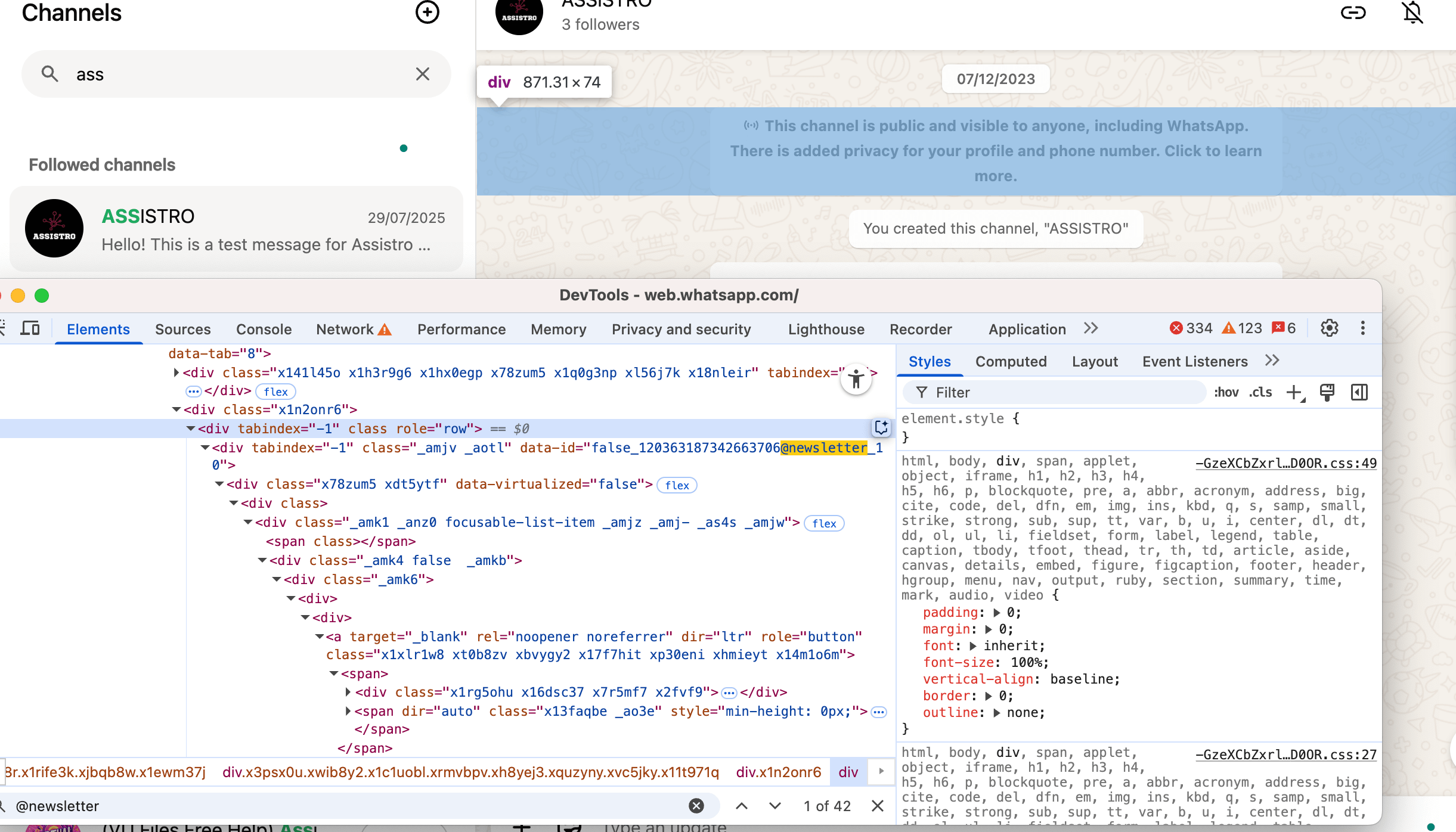Go to next search result arrow
This screenshot has width=1456, height=832.
pos(775,806)
